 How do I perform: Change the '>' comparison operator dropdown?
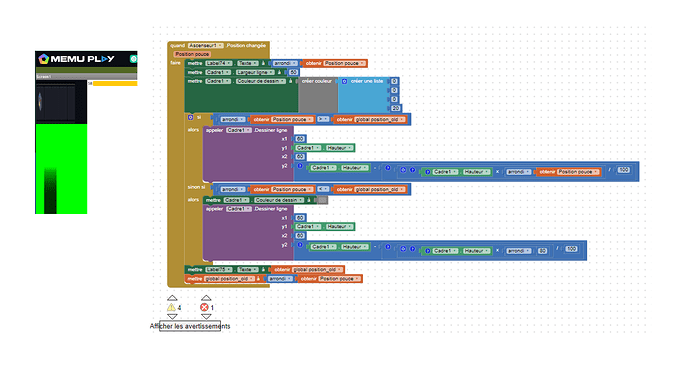click(323, 119)
